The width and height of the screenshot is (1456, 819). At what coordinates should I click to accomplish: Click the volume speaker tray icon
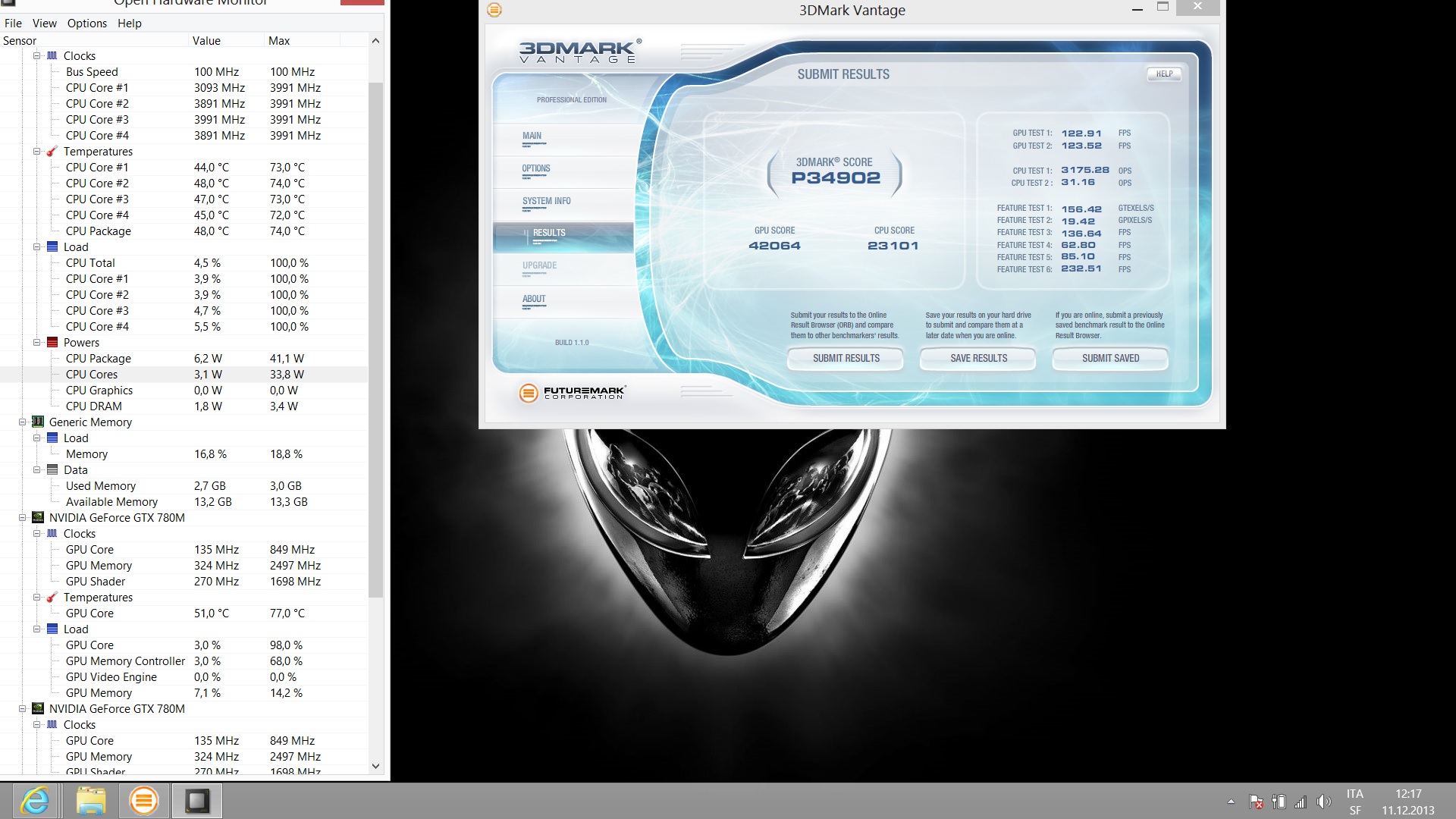pyautogui.click(x=1324, y=802)
